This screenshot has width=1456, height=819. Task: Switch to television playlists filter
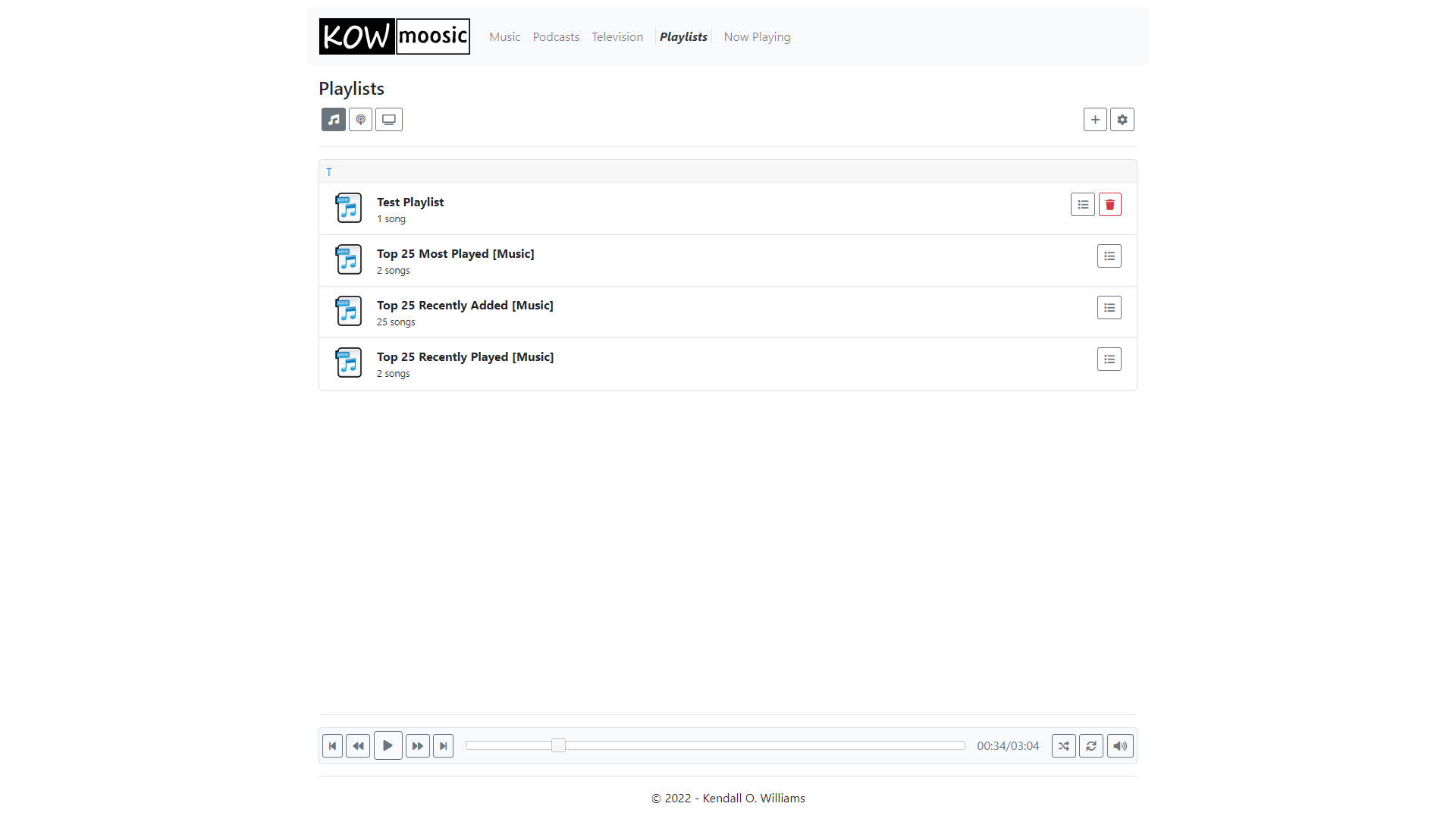(389, 120)
